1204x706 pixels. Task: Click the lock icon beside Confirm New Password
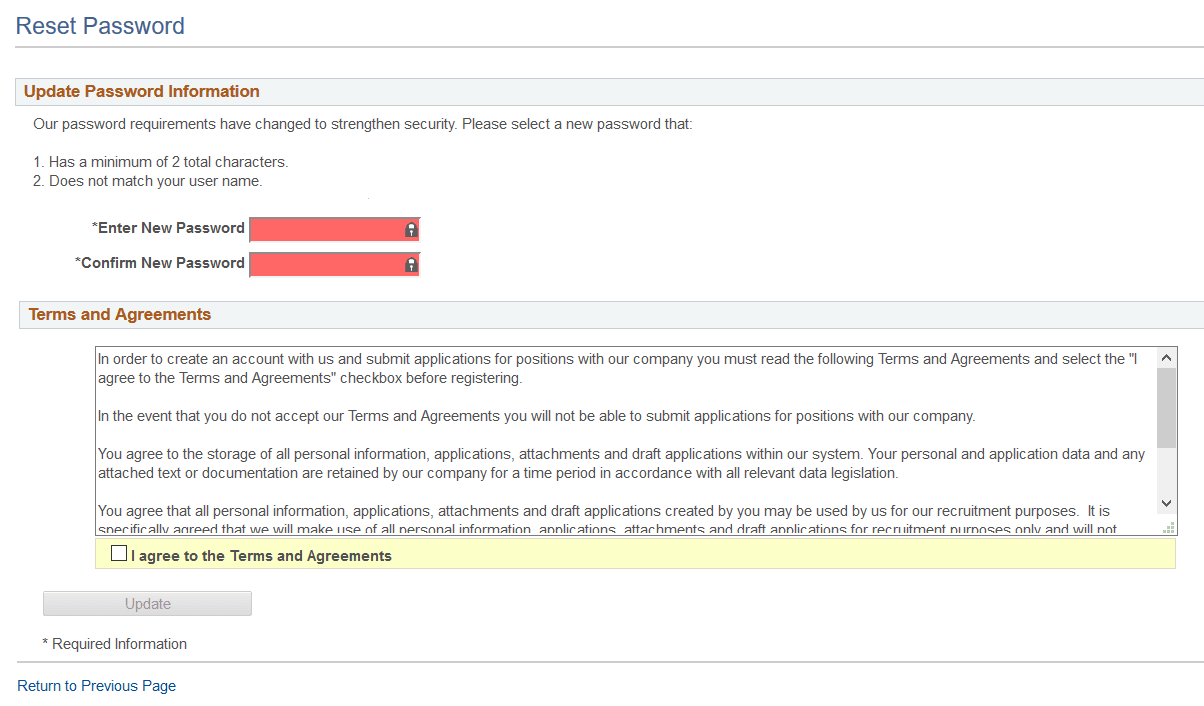pos(410,264)
